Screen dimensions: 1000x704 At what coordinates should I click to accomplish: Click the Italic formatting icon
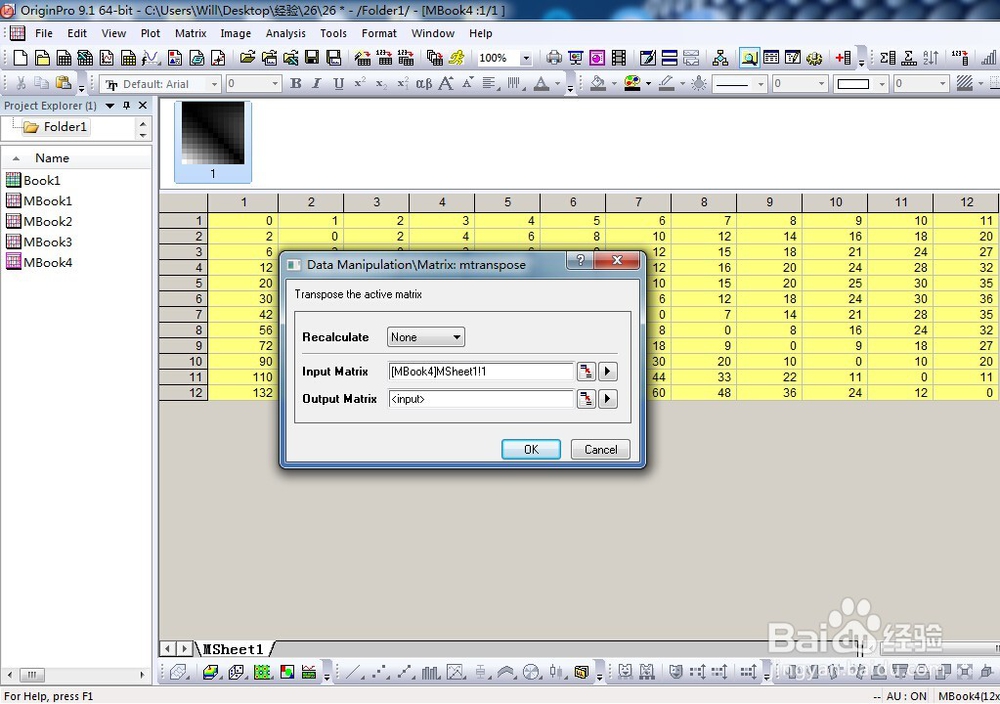317,84
